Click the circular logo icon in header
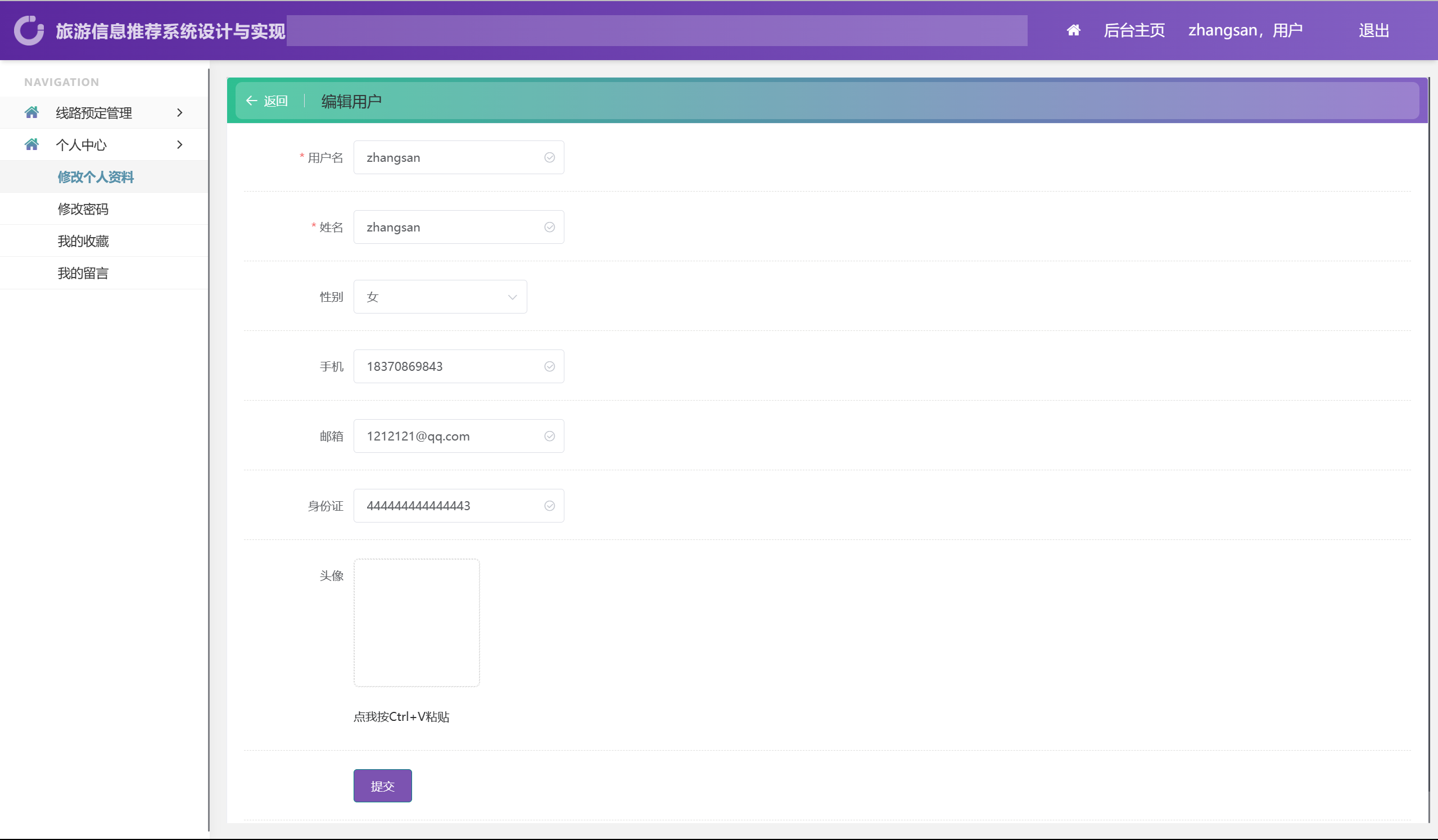1438x840 pixels. coord(29,30)
